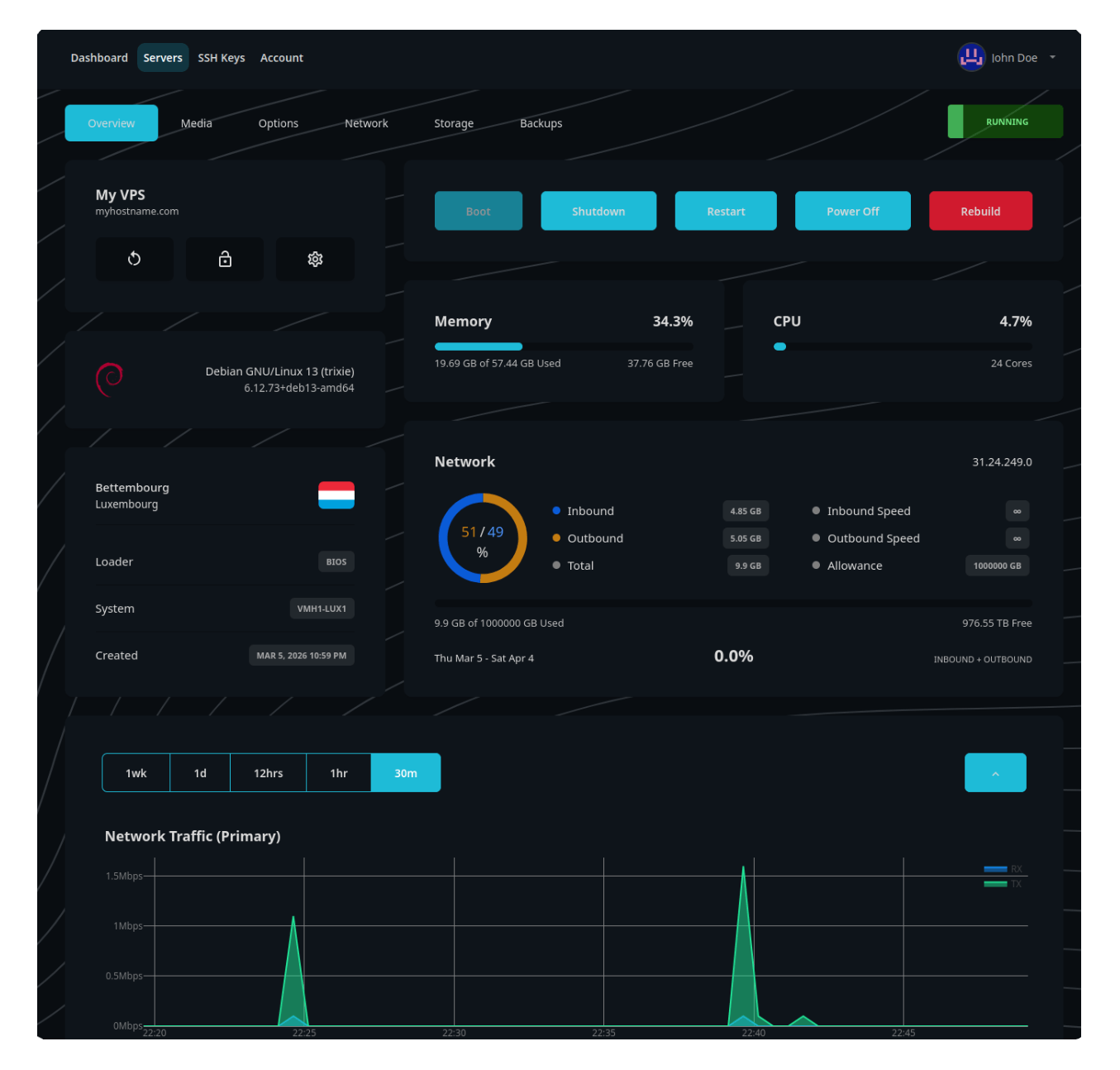Click the Debian logo icon

[x=110, y=379]
